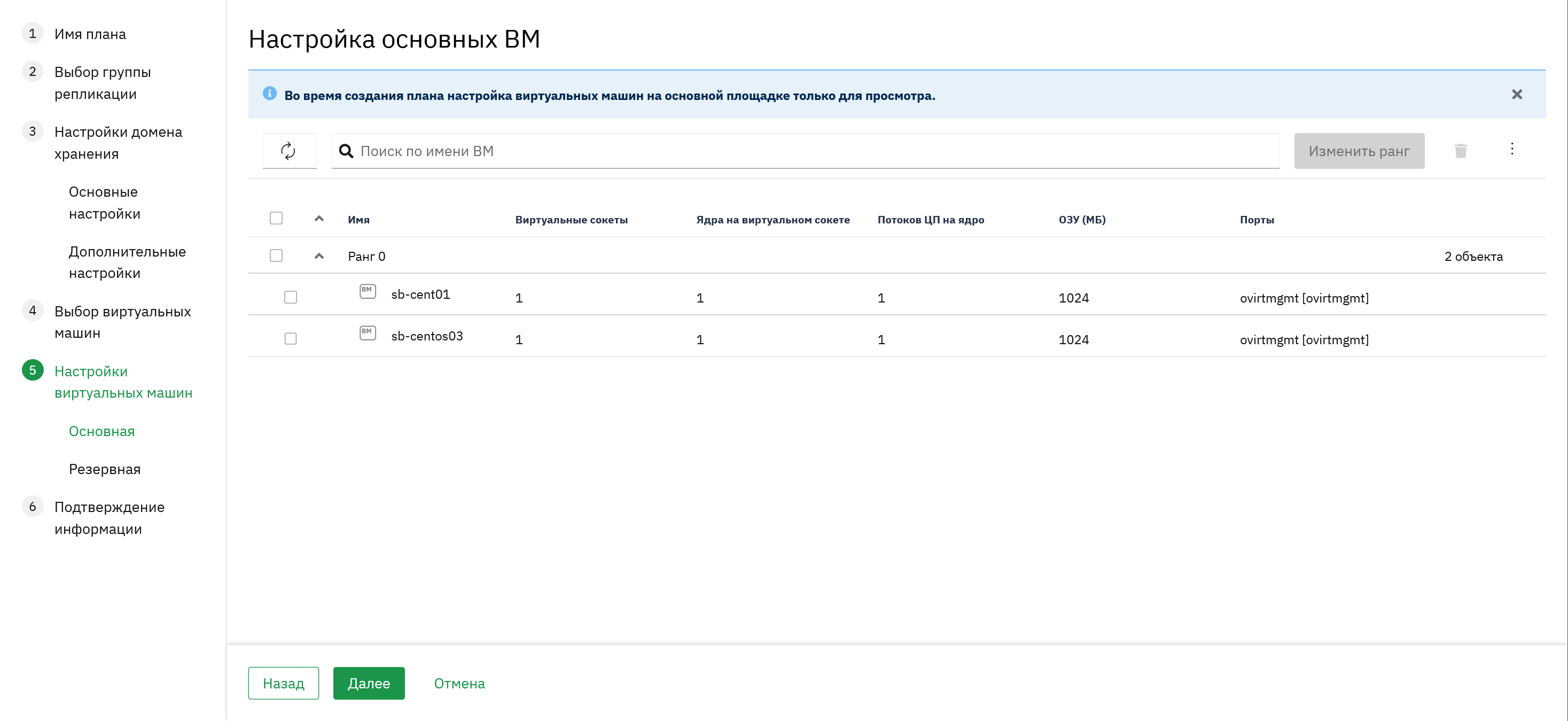Screen dimensions: 1568x721
Task: Focus the Поиск по имени ВМ field
Action: coord(805,151)
